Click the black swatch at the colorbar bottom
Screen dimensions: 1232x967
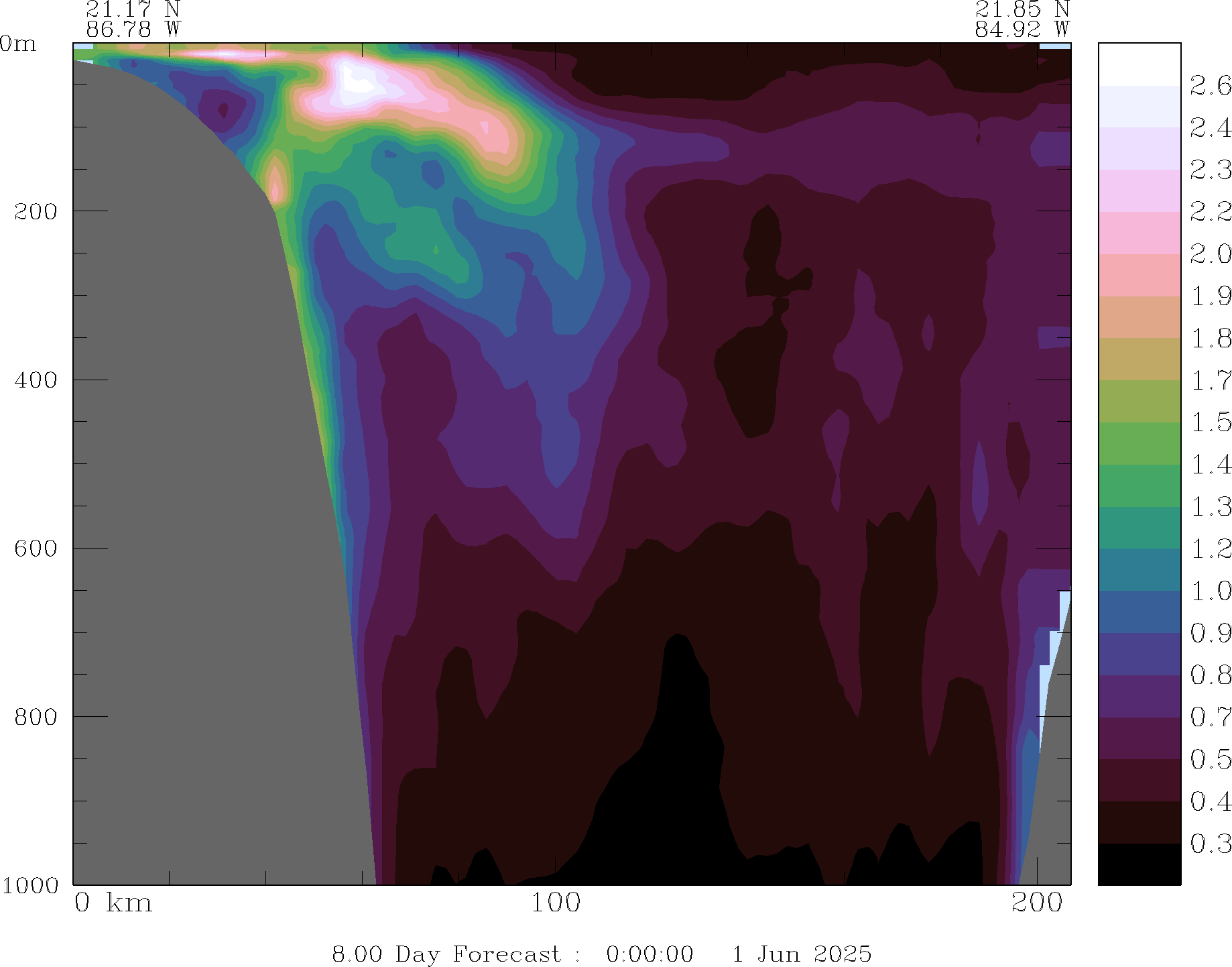click(x=1139, y=864)
